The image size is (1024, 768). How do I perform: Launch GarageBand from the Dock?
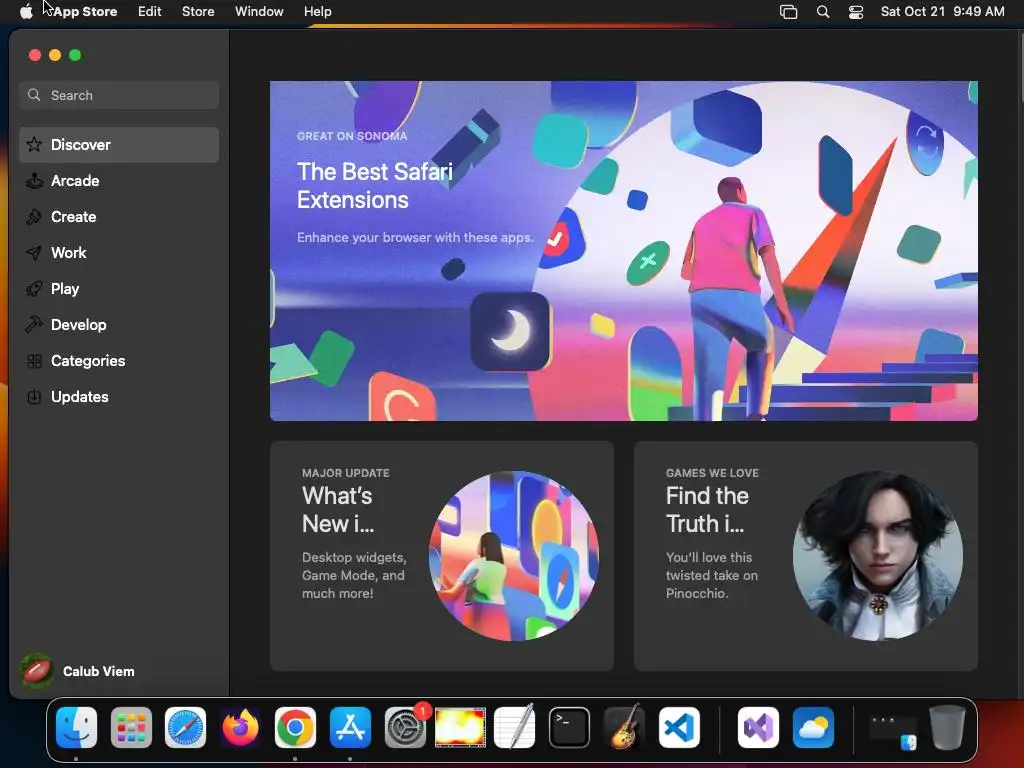pos(624,728)
